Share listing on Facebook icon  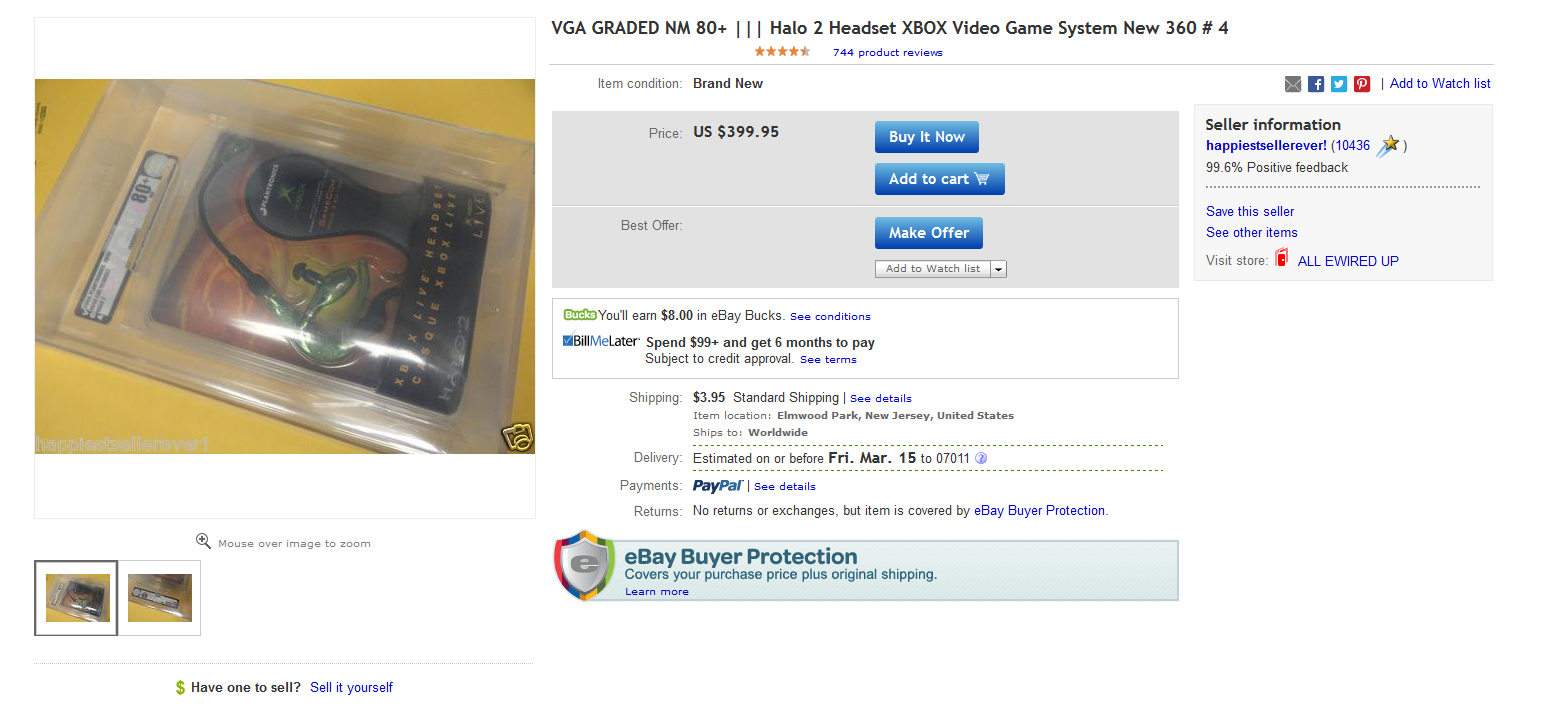coord(1316,84)
